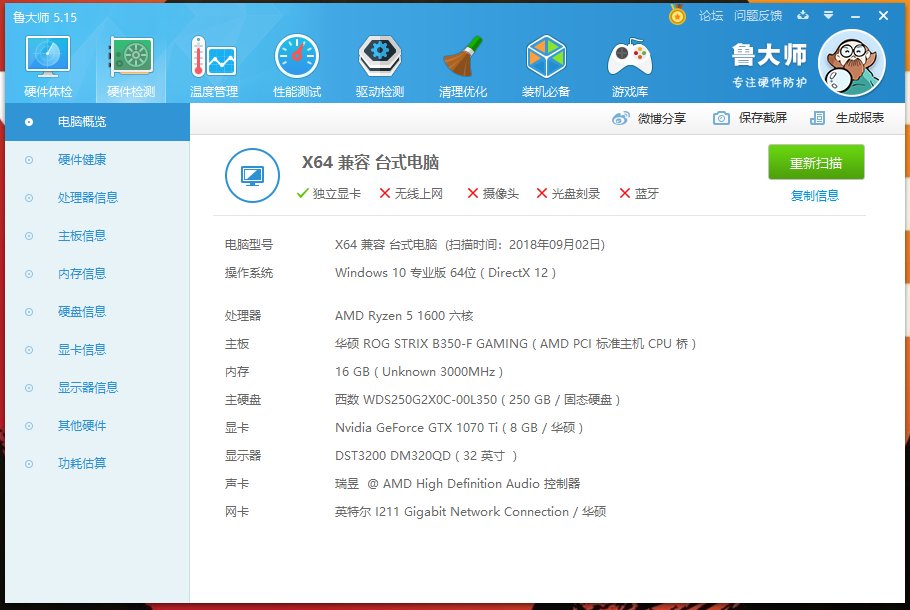Open the 游戏库 gamepad icon
910x610 pixels.
coord(629,60)
